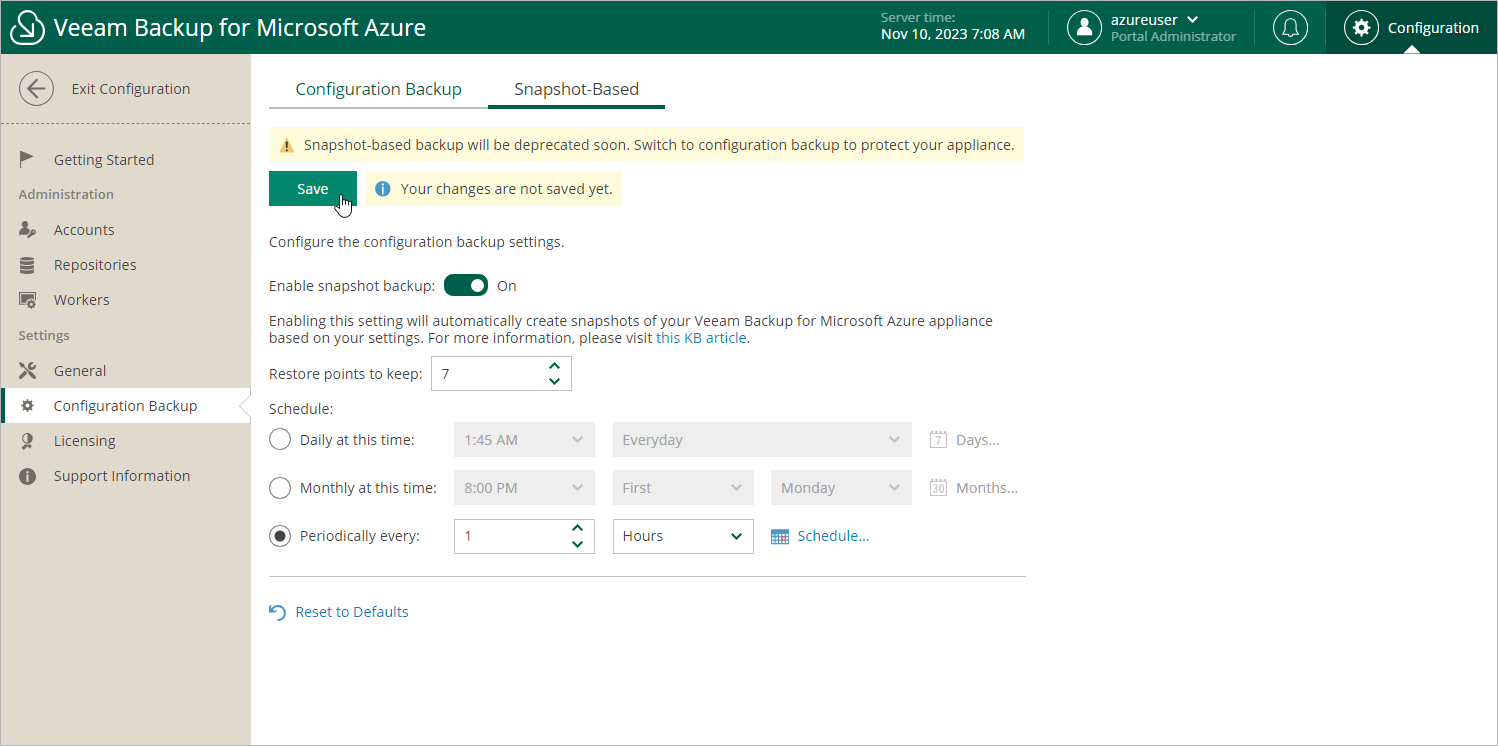Open the this KB article link
The width and height of the screenshot is (1498, 746).
tap(702, 338)
